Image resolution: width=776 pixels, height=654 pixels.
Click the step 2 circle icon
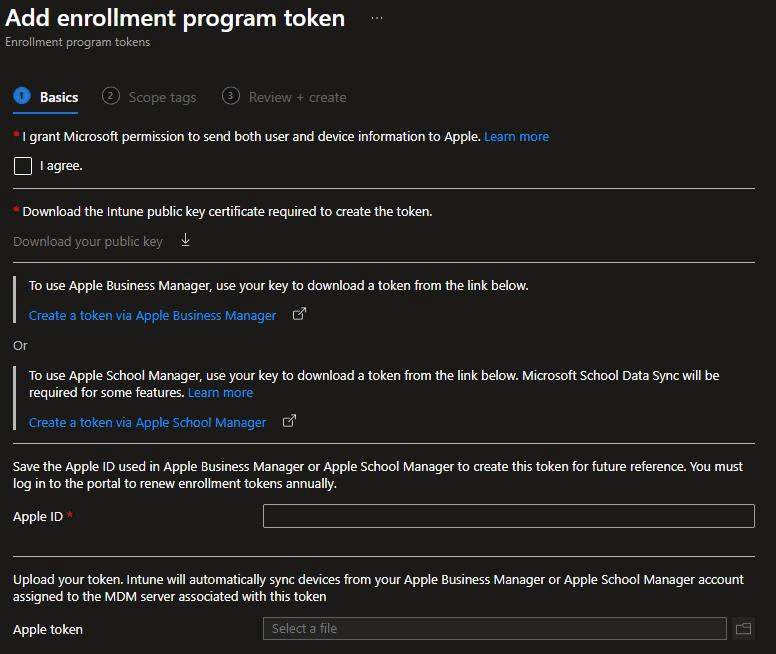[x=111, y=96]
